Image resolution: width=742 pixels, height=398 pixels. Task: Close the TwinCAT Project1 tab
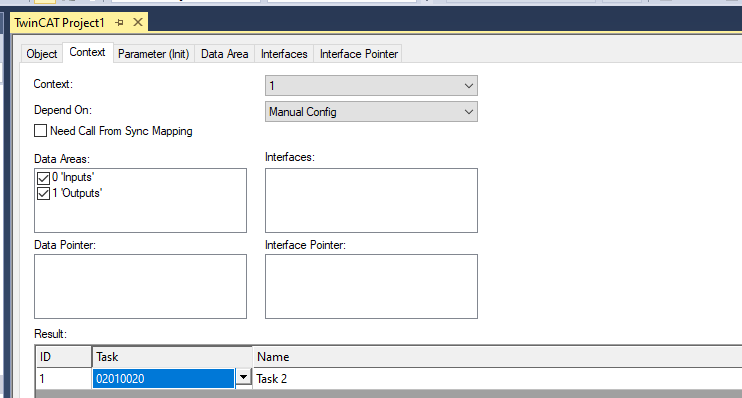pos(138,22)
